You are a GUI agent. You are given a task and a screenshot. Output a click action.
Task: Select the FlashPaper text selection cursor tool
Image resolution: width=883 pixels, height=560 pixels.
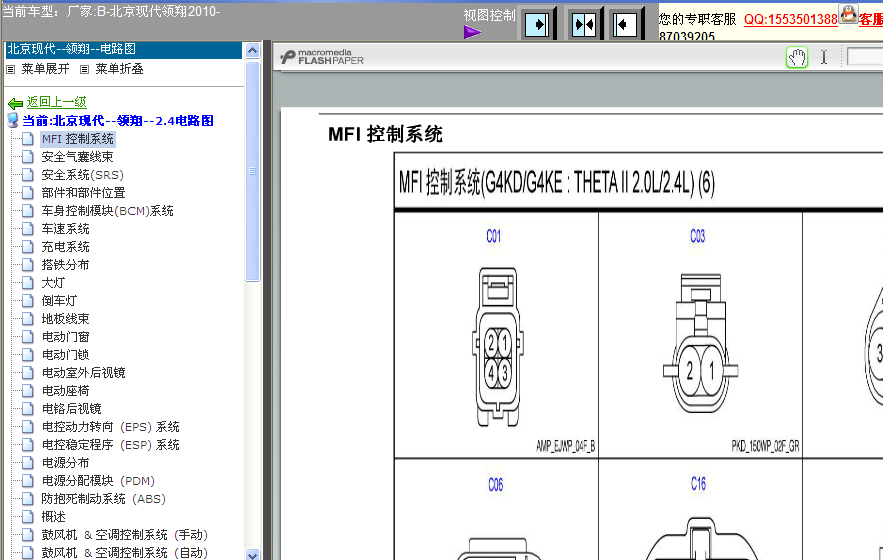coord(824,57)
